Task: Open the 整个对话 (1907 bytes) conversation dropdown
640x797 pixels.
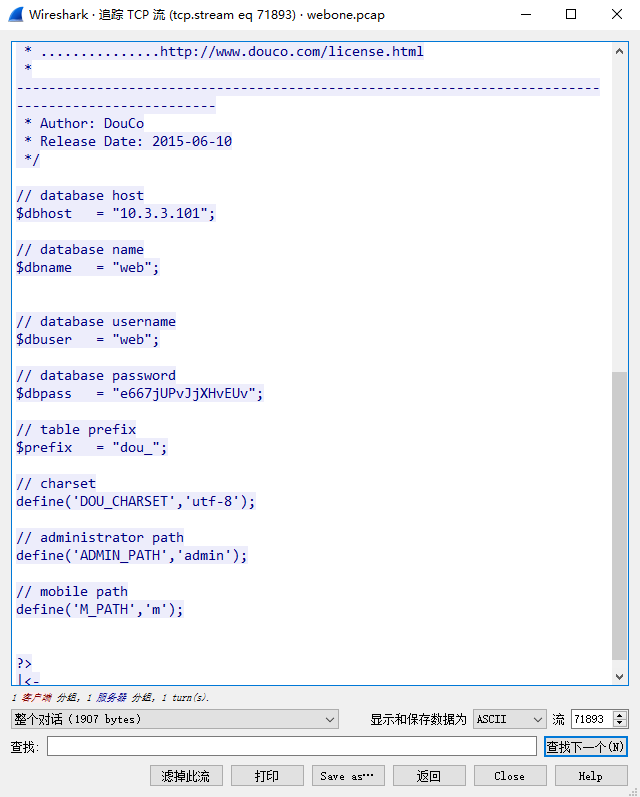Action: pos(174,719)
